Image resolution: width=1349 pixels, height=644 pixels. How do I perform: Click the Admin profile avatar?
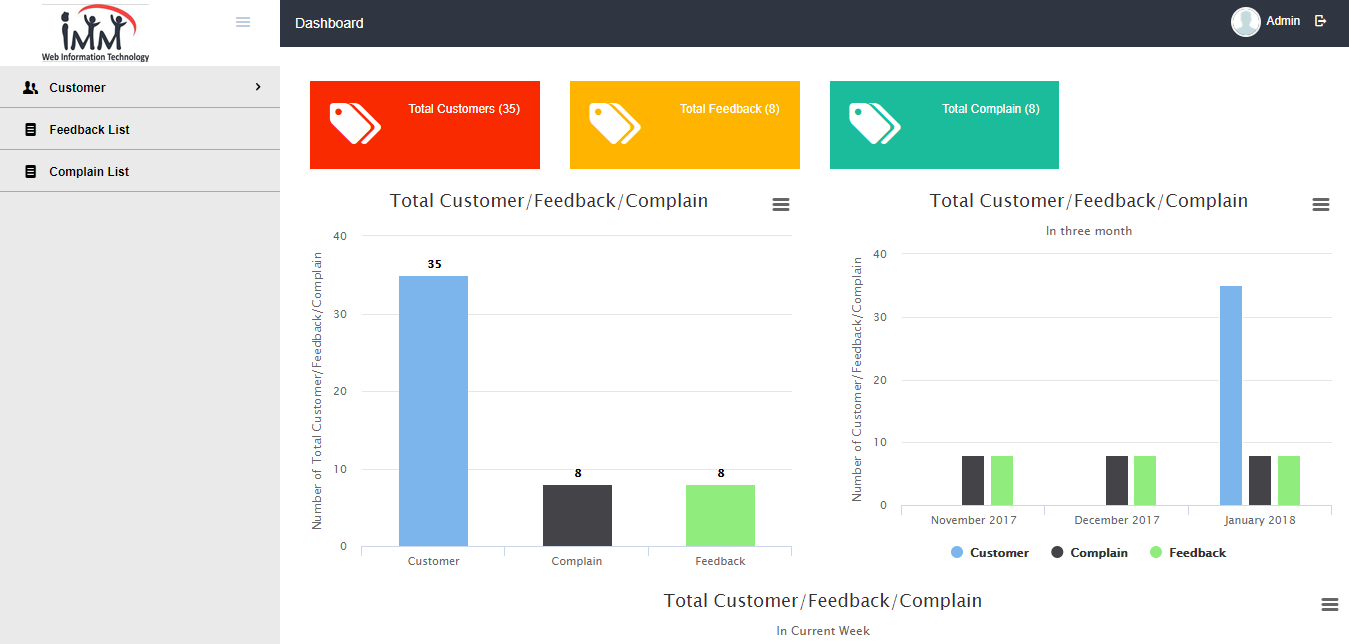(x=1245, y=22)
